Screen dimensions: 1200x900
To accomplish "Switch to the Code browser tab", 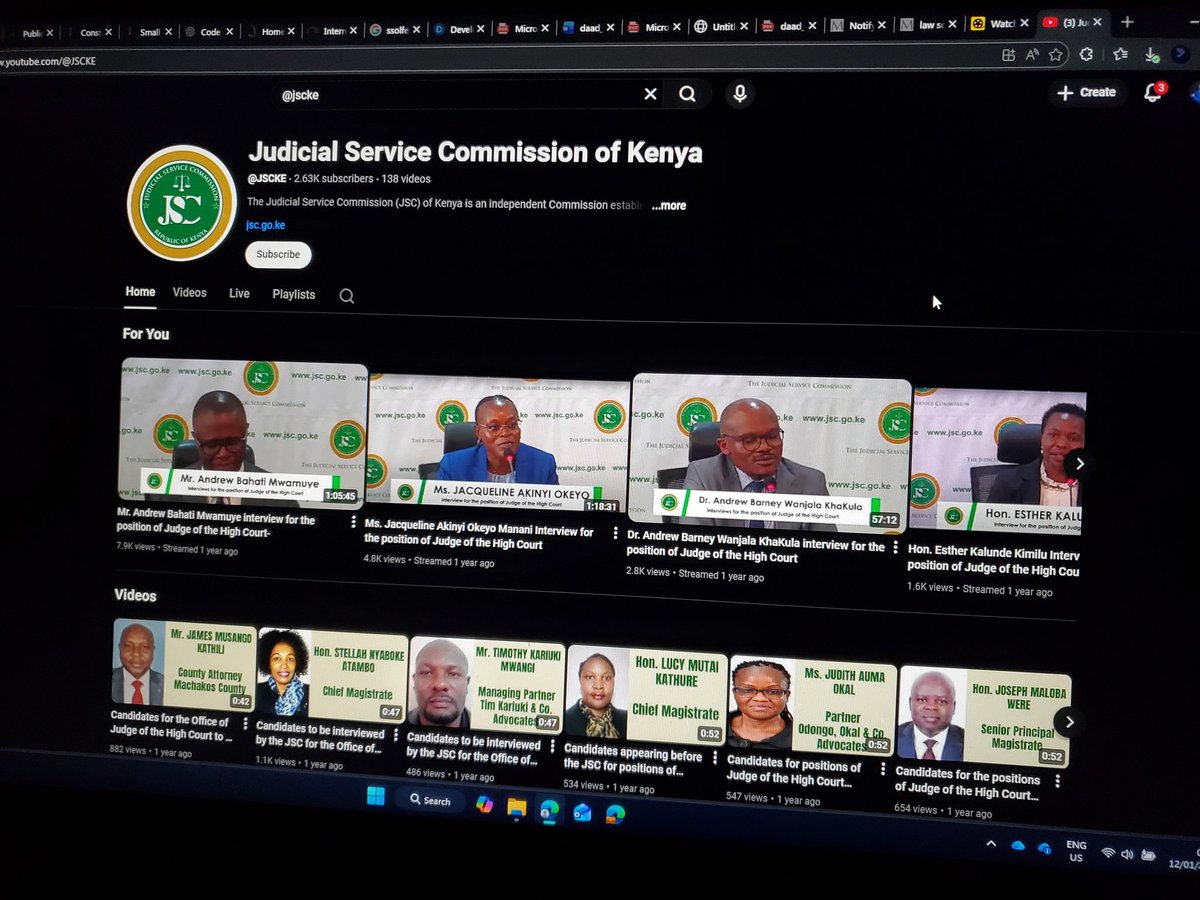I will tap(208, 32).
